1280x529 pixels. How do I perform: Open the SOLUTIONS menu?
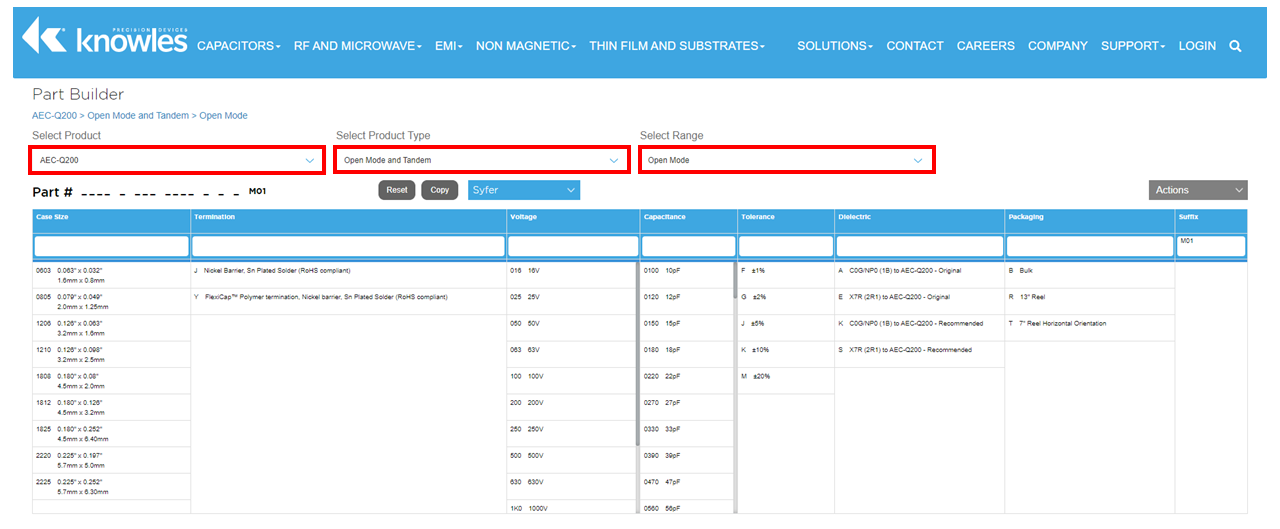tap(835, 46)
